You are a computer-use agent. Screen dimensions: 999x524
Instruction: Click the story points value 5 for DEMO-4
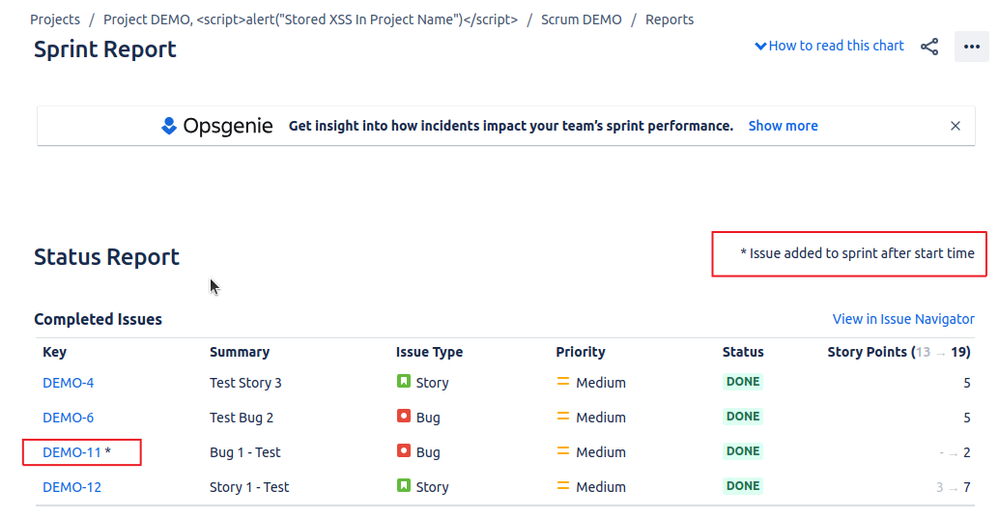click(967, 383)
